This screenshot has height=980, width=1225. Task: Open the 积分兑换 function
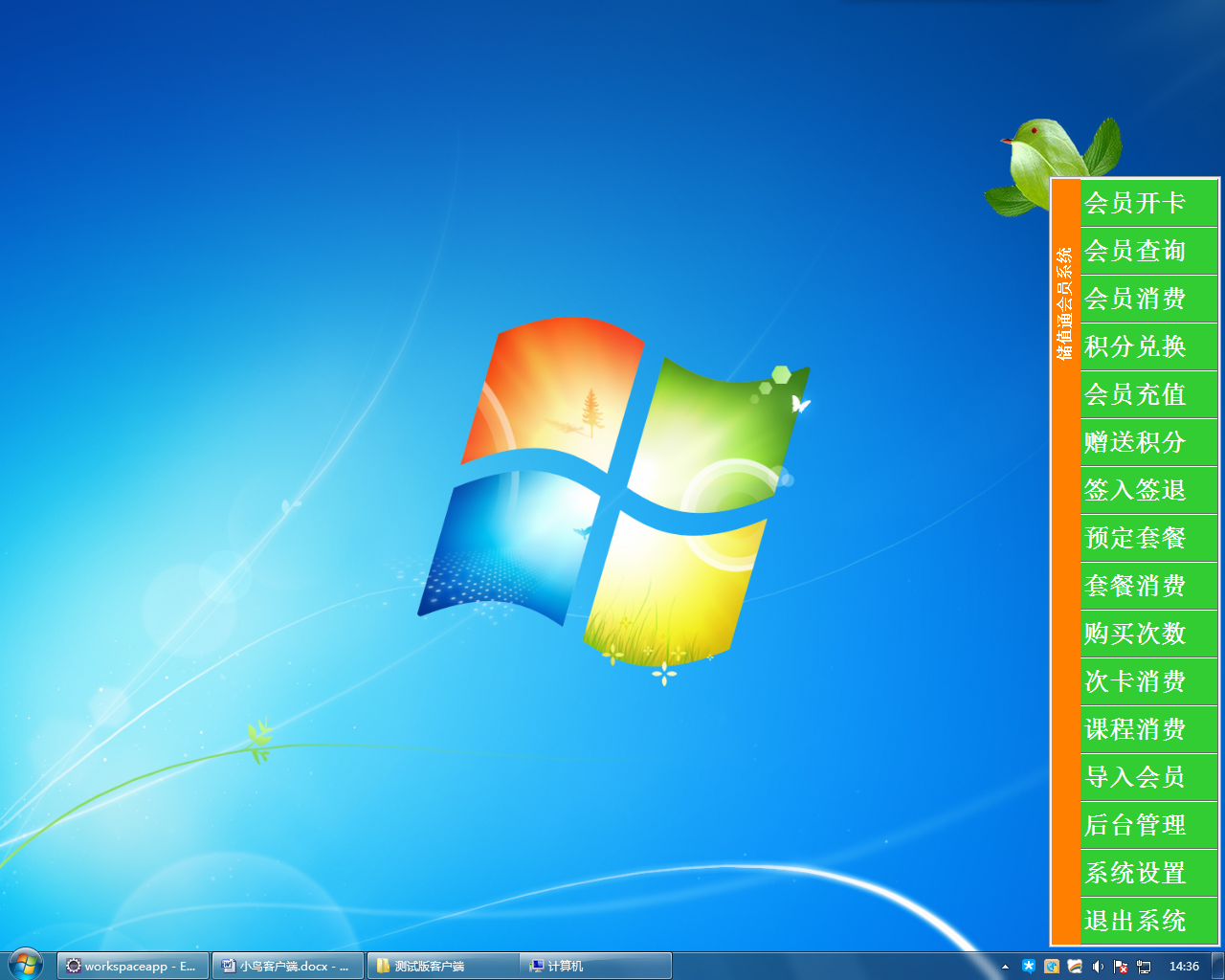coord(1148,346)
